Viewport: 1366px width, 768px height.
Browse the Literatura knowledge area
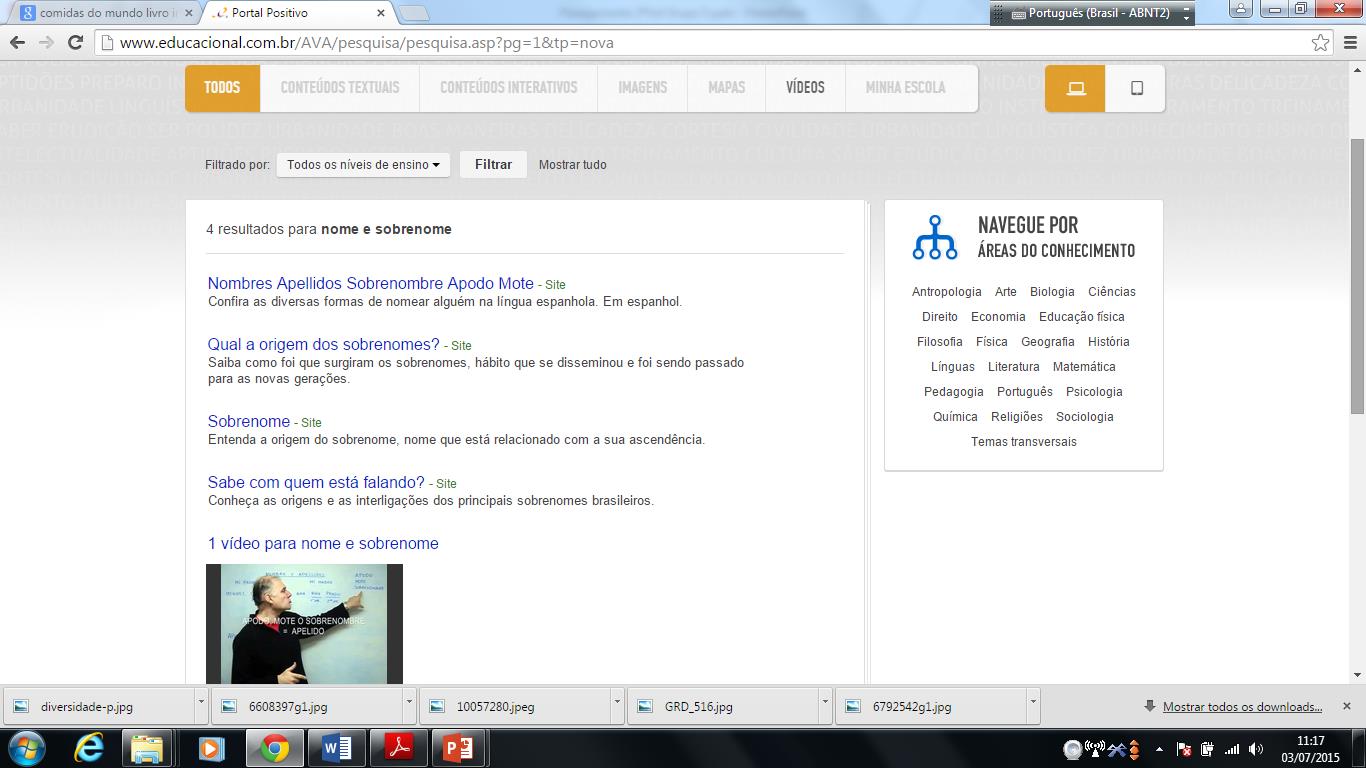pos(1014,367)
